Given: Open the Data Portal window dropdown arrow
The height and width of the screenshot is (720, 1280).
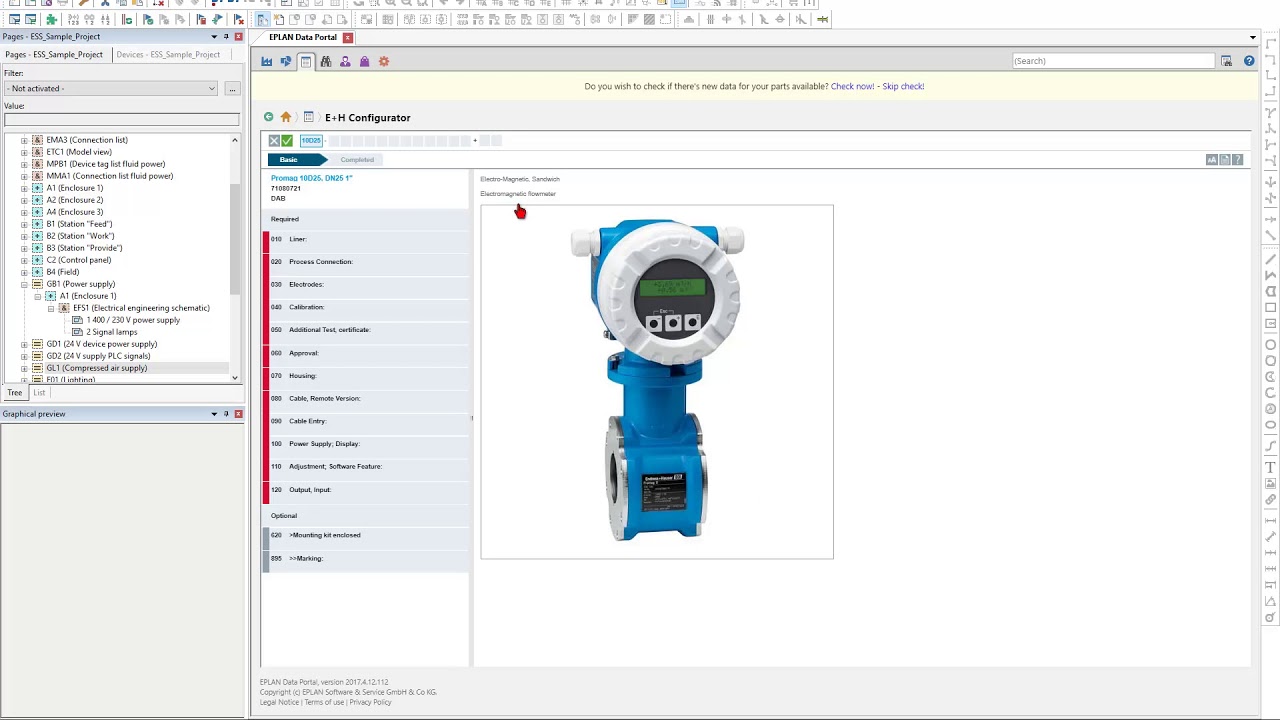Looking at the screenshot, I should pos(1253,38).
